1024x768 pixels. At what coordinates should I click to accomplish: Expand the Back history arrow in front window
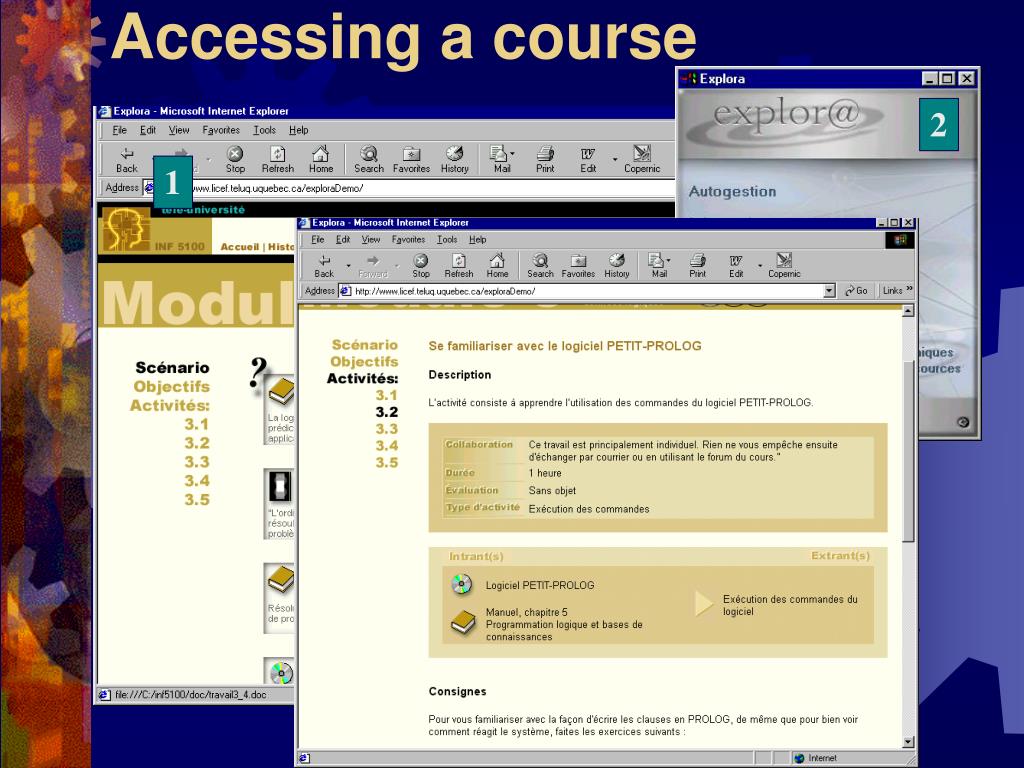coord(348,266)
